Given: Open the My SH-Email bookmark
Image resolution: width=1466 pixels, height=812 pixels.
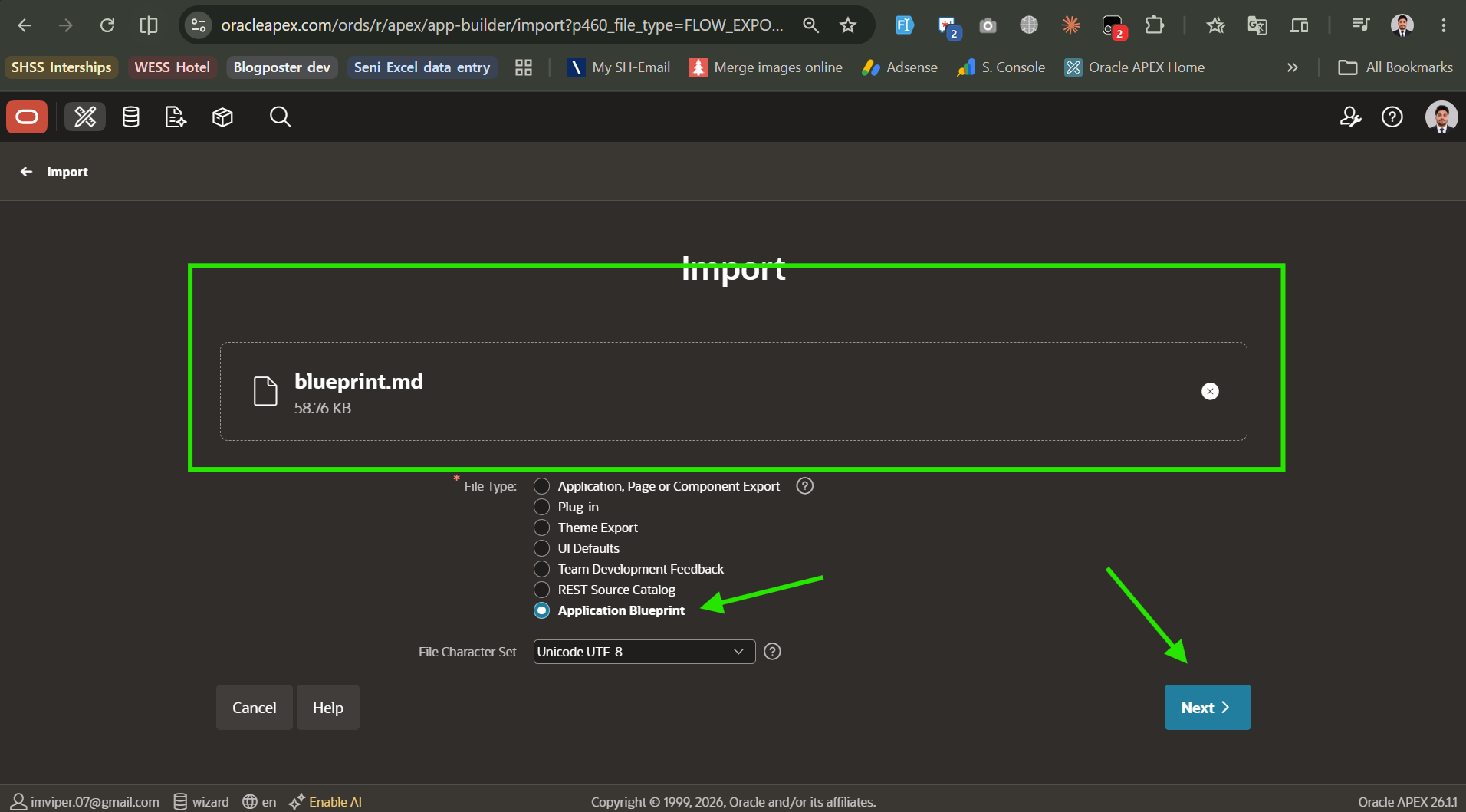Looking at the screenshot, I should tap(618, 67).
